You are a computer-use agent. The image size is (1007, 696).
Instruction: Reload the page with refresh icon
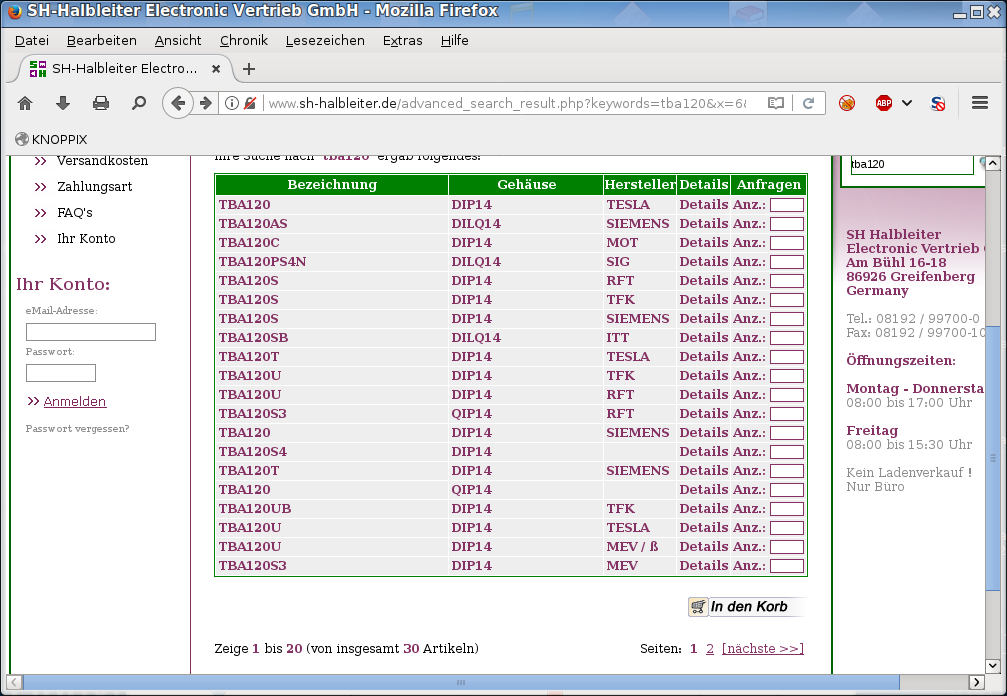pos(809,103)
